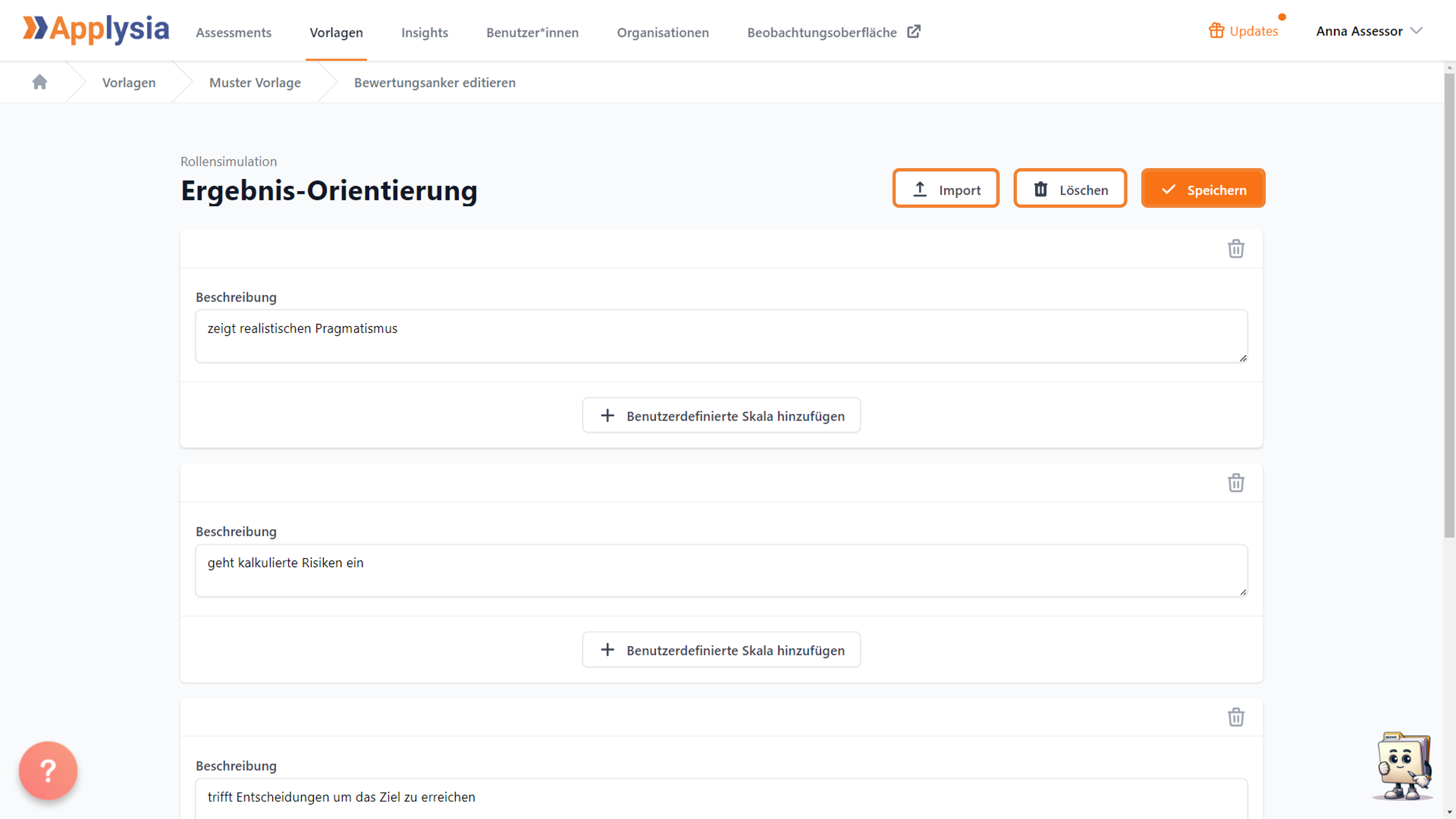Click the Anna Assessor username
The image size is (1456, 819).
(1359, 31)
